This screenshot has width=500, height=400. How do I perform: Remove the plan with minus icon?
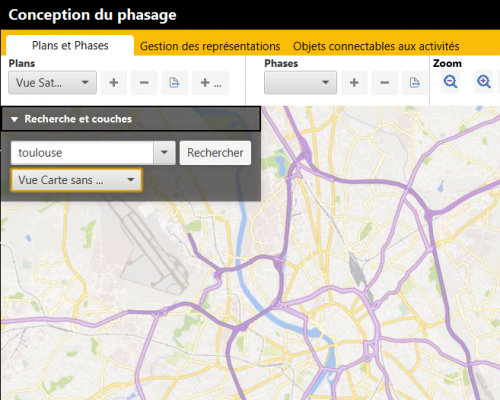(x=144, y=83)
